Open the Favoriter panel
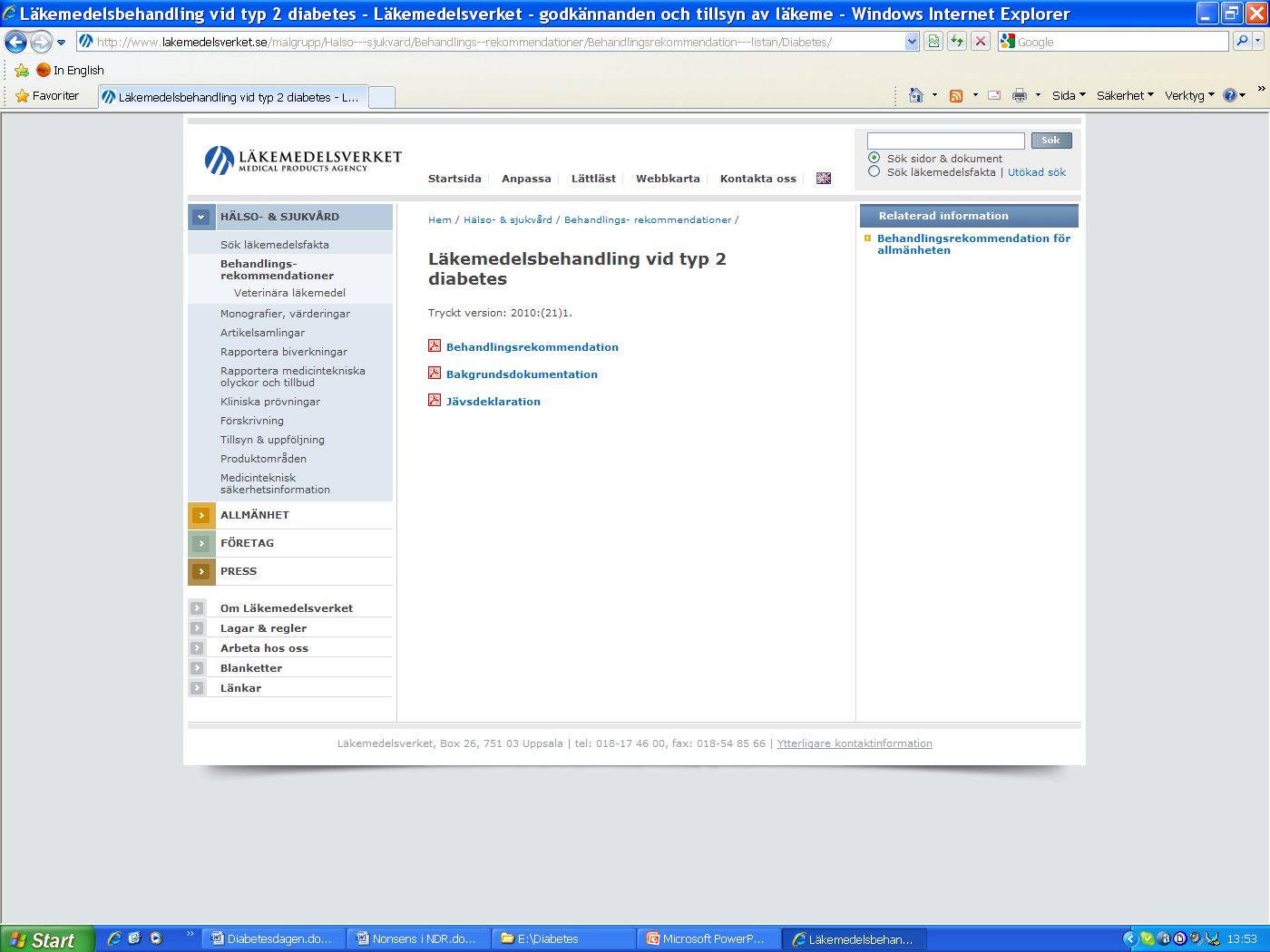Viewport: 1270px width, 952px height. [x=47, y=95]
